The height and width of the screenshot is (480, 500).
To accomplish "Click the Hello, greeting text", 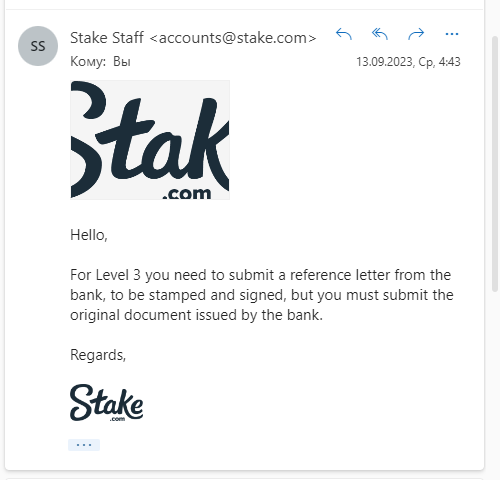I will pyautogui.click(x=89, y=235).
